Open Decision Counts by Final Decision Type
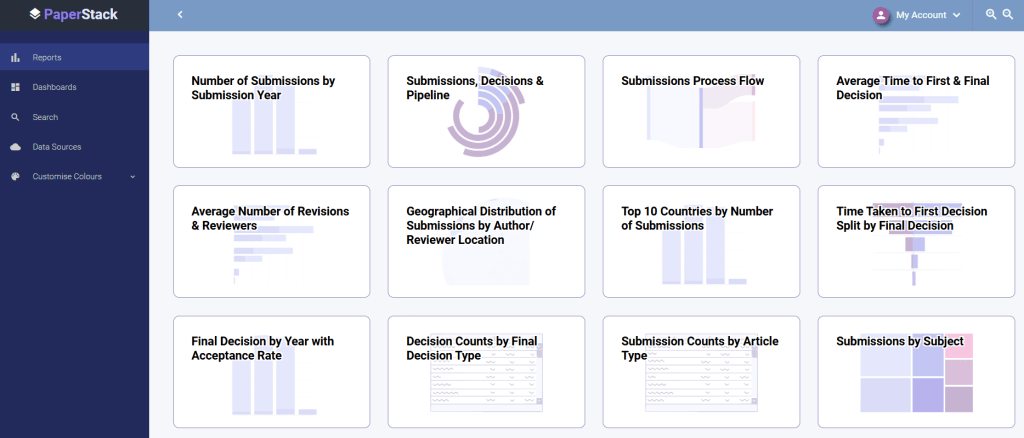 pos(486,371)
